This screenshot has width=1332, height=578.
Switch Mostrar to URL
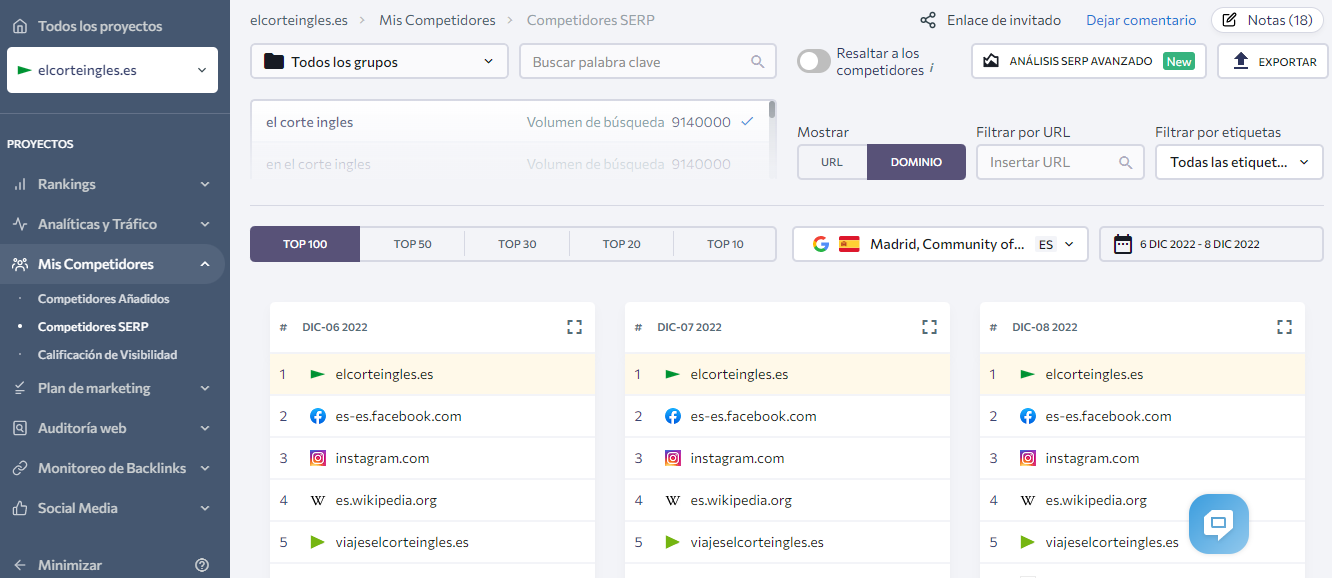tap(832, 162)
